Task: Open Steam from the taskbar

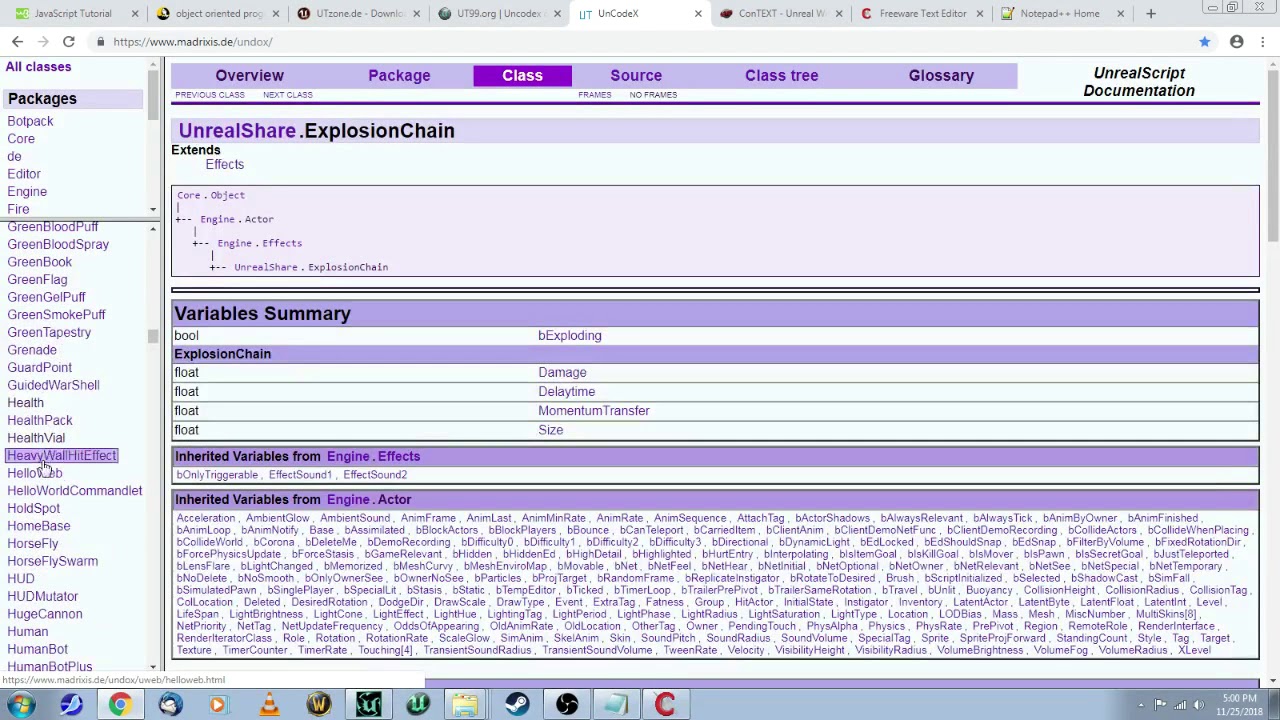Action: click(x=517, y=705)
